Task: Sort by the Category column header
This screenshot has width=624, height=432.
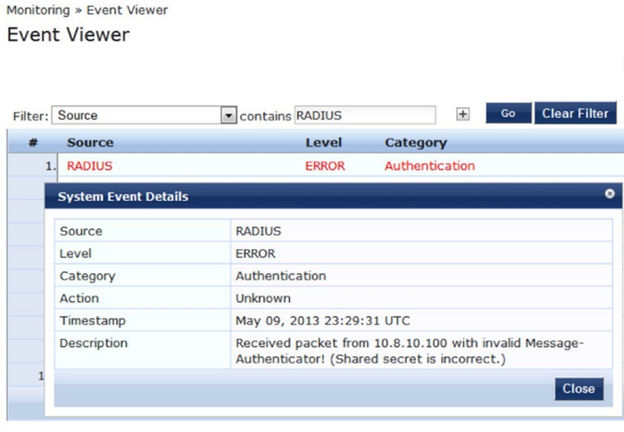Action: pos(415,143)
